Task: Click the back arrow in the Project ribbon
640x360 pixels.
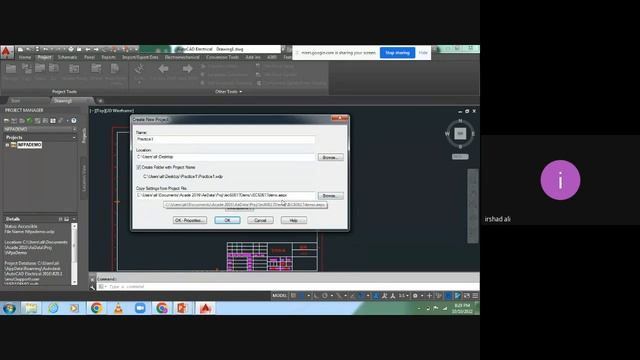Action: pyautogui.click(x=163, y=69)
